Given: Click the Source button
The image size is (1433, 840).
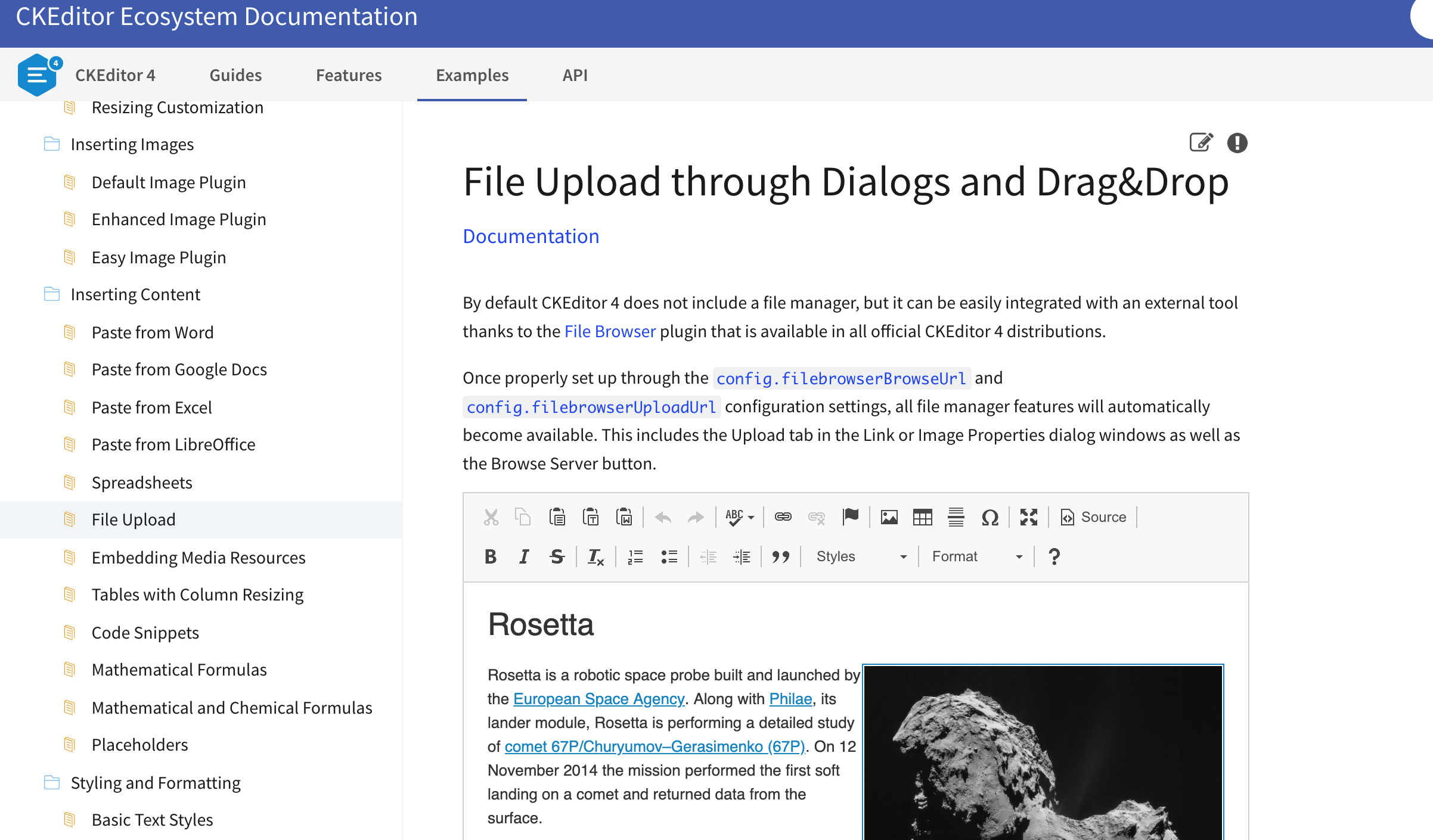Looking at the screenshot, I should coord(1093,517).
